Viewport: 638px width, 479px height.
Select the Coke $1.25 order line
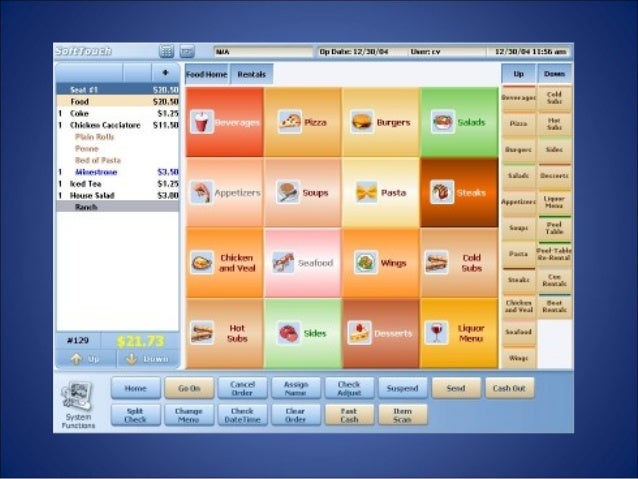coord(118,113)
